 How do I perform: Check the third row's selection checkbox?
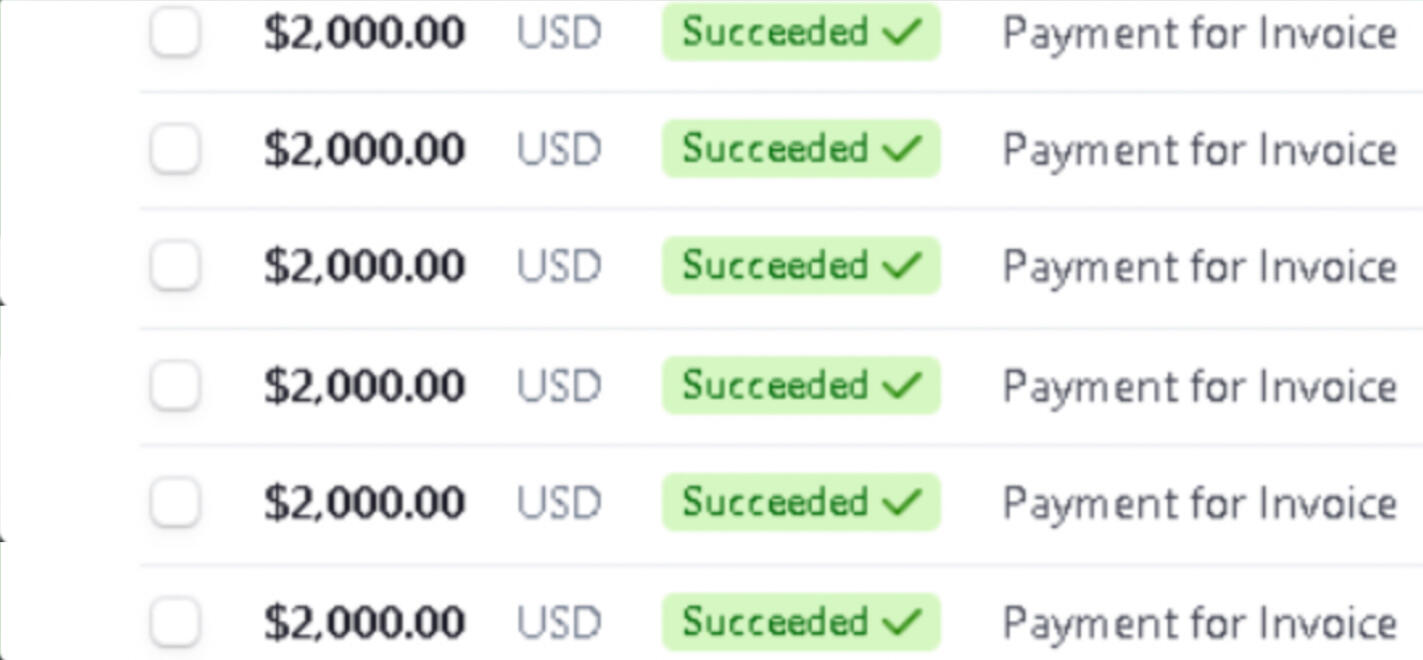pyautogui.click(x=175, y=266)
